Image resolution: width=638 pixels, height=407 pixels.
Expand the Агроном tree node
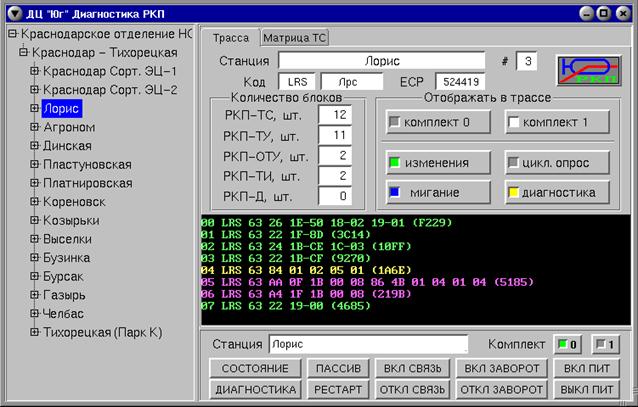[35, 127]
